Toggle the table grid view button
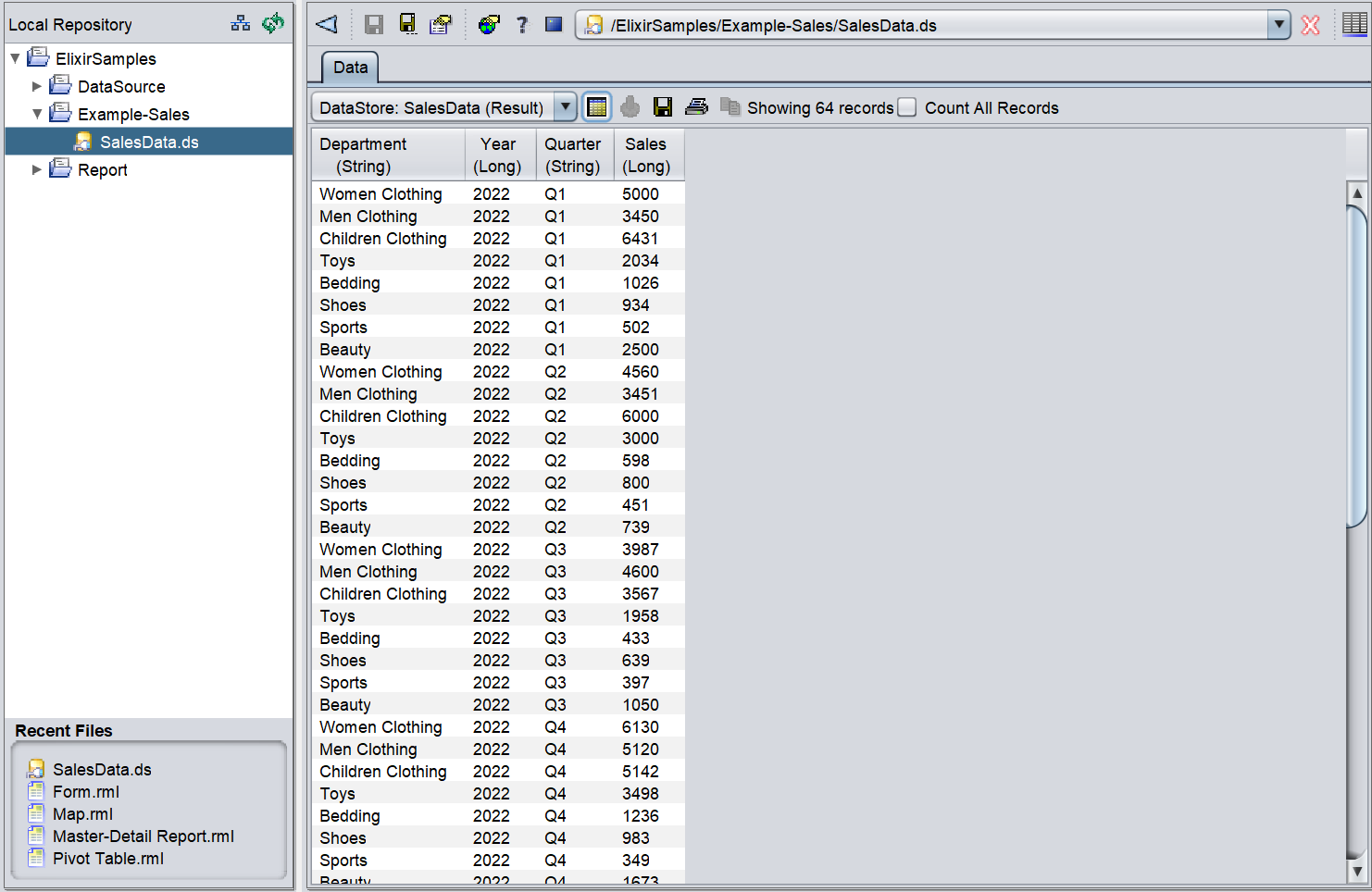1372x892 pixels. [x=597, y=107]
